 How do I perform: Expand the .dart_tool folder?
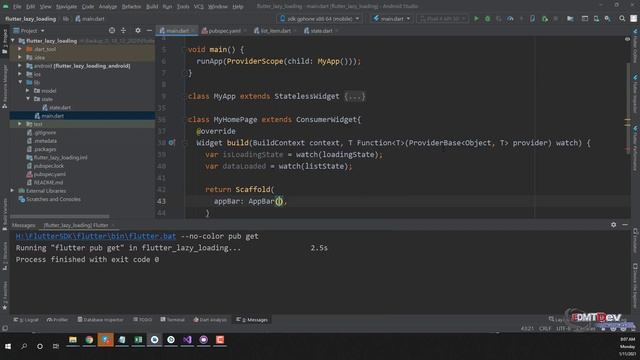[20, 49]
